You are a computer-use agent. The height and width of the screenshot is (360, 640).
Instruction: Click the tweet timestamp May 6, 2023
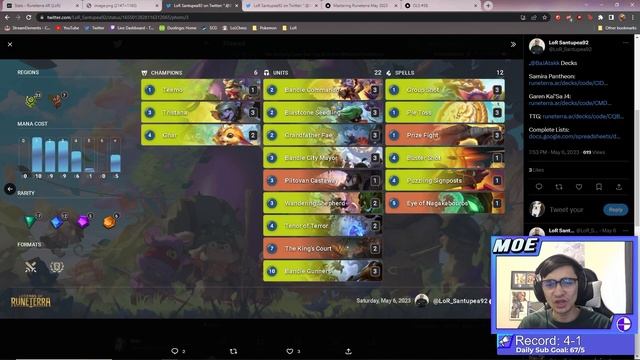tap(554, 152)
